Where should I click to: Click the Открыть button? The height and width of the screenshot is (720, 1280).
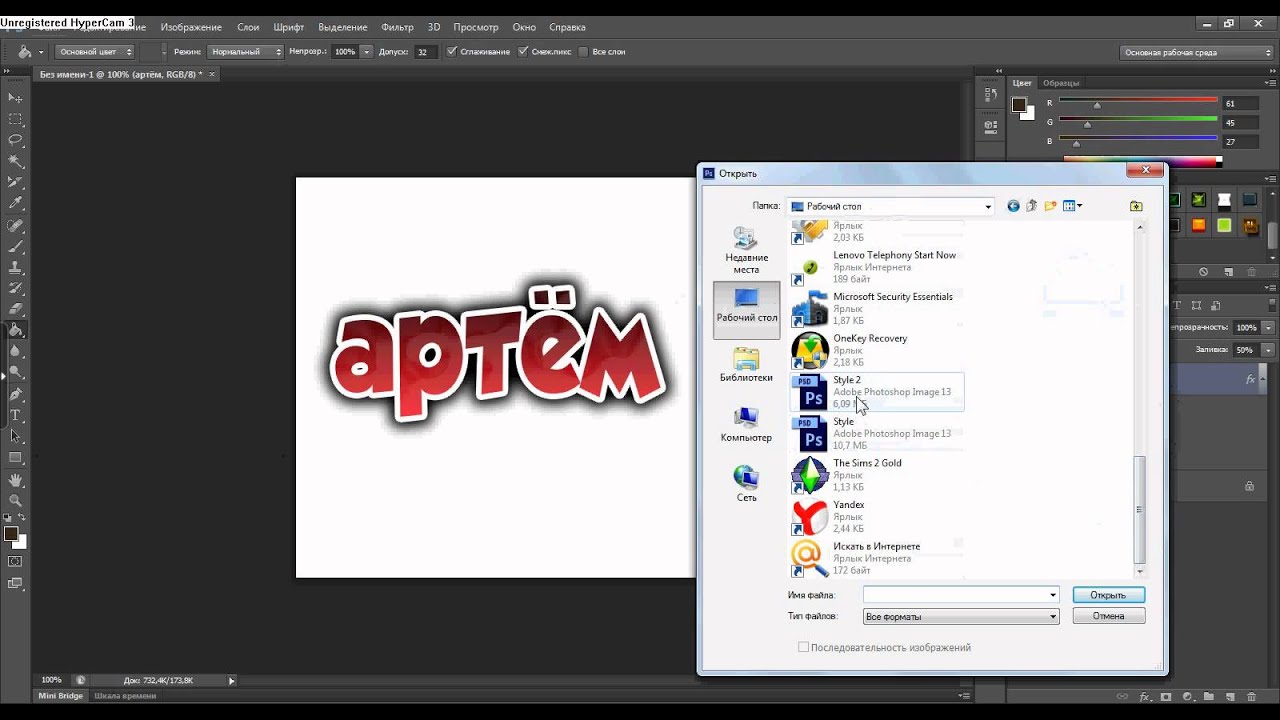coord(1108,595)
